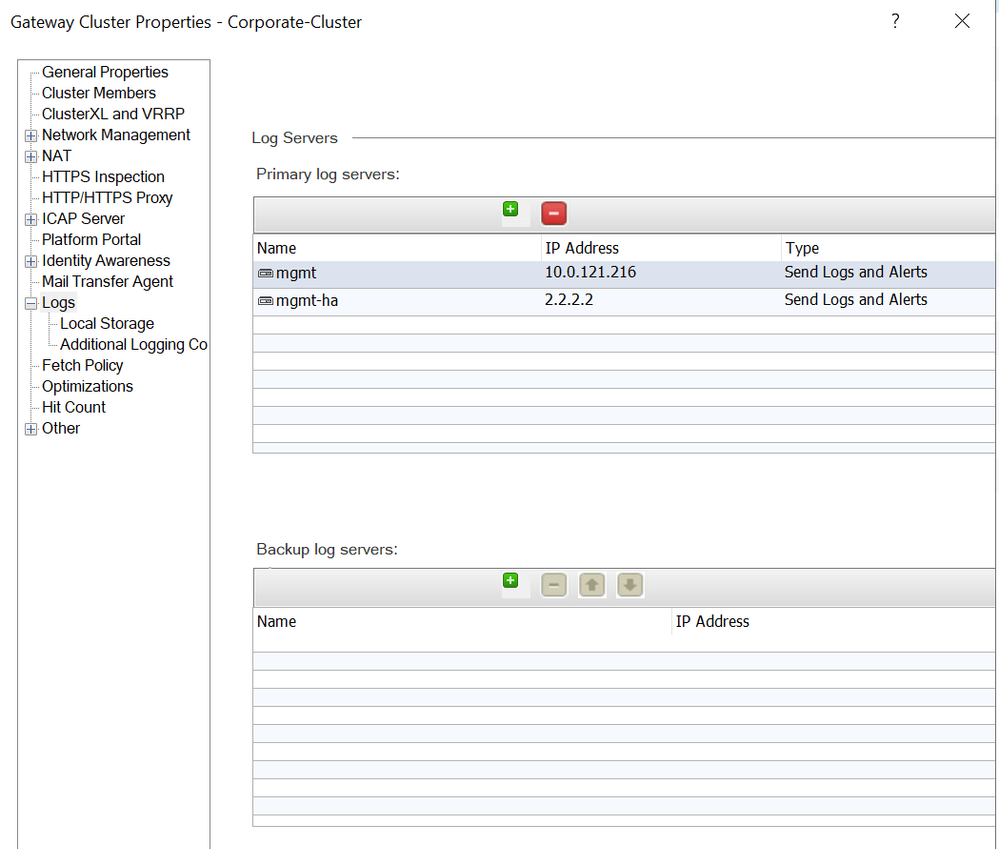The height and width of the screenshot is (849, 999).
Task: Select the Logs tree item
Action: [x=59, y=303]
